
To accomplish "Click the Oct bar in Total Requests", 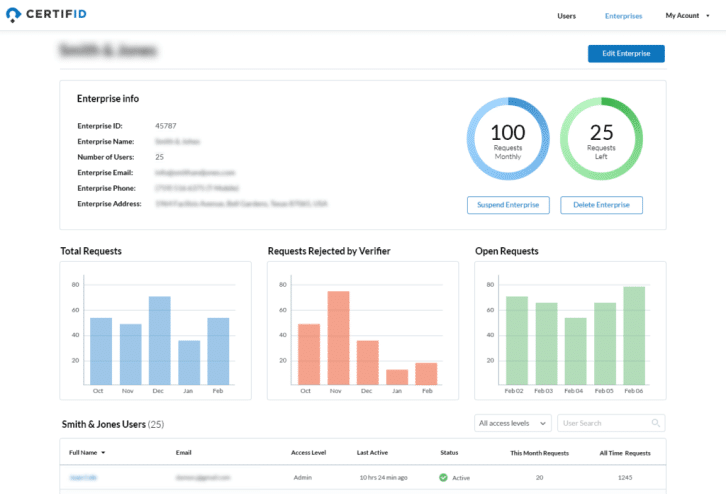I will tap(101, 351).
